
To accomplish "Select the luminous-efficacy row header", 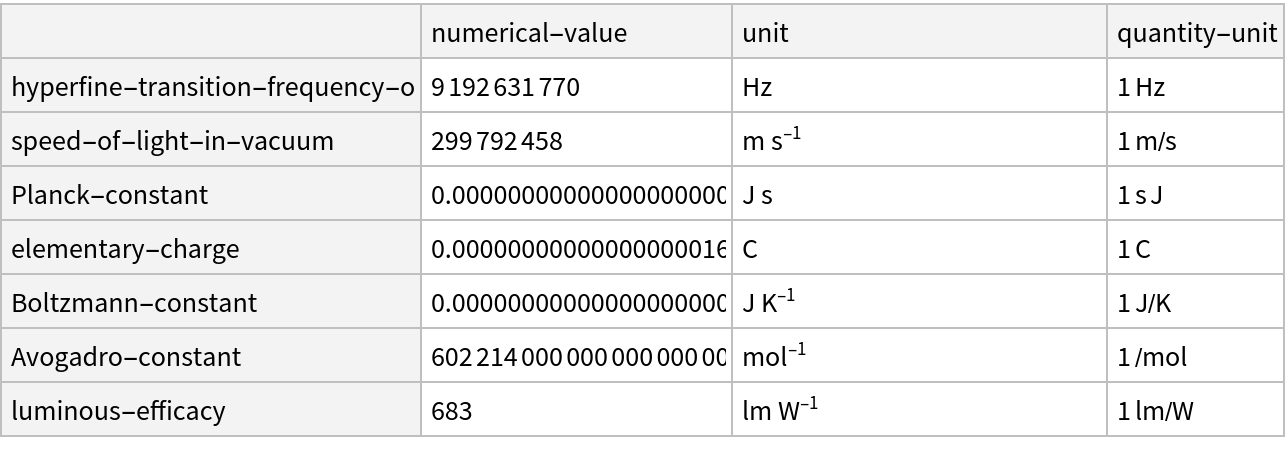I will pyautogui.click(x=211, y=410).
